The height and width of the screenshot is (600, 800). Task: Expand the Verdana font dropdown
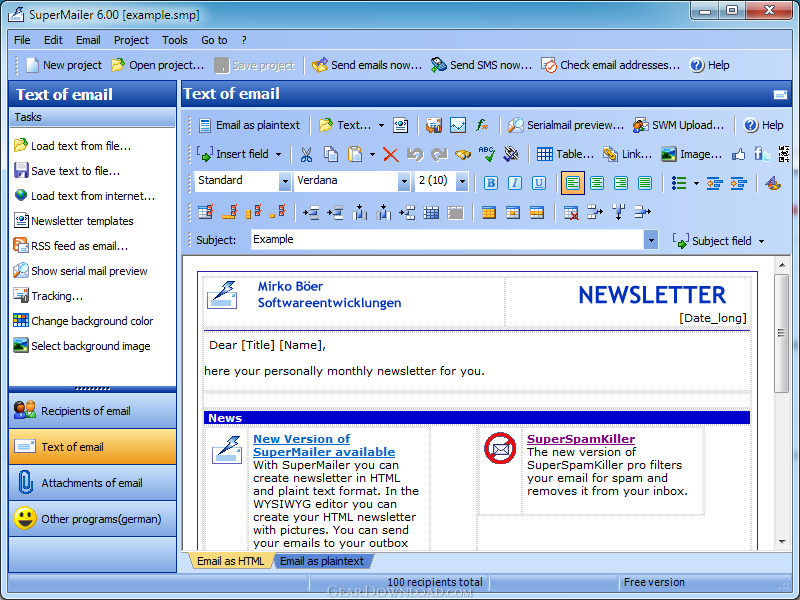[404, 181]
